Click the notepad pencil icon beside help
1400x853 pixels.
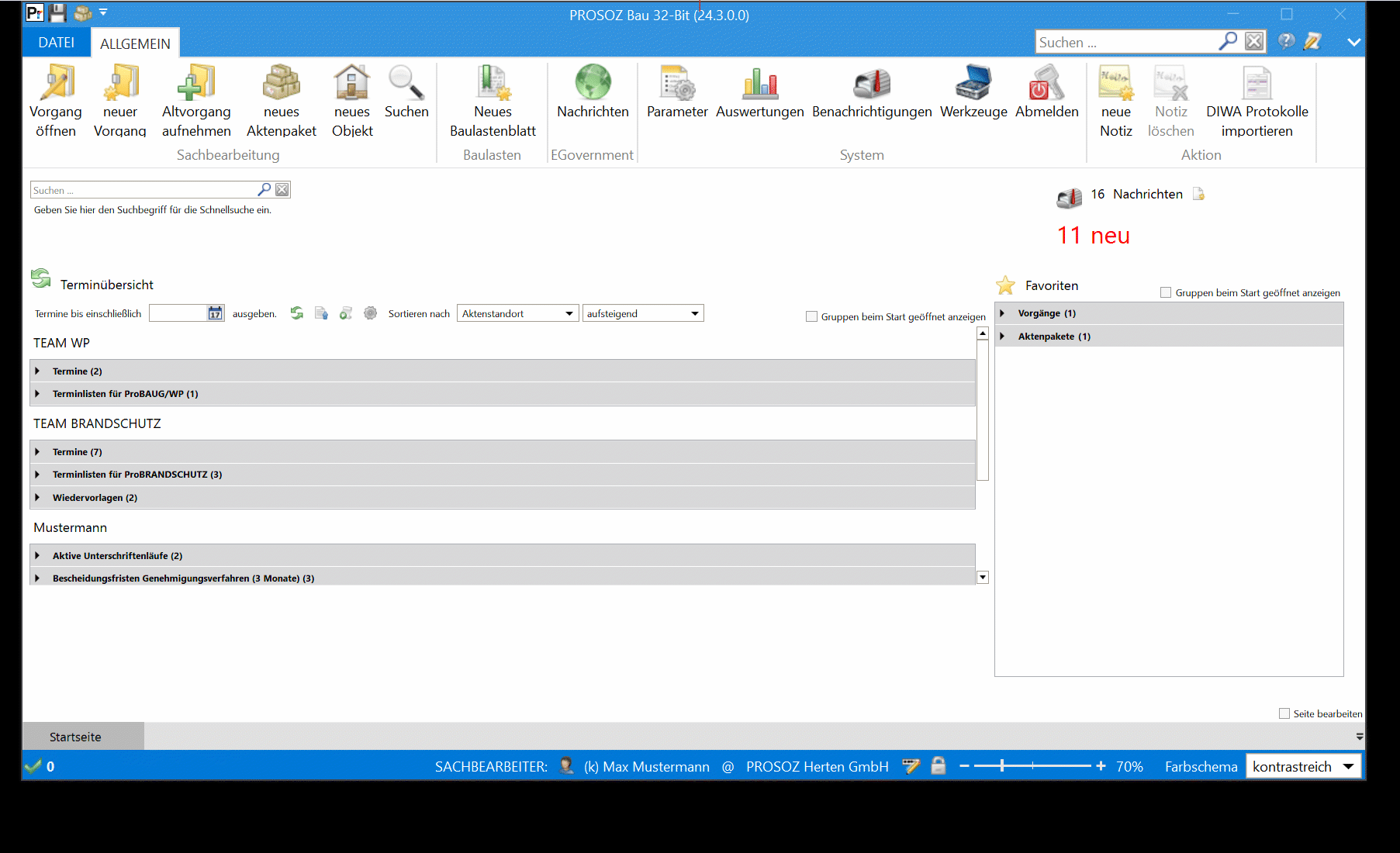[x=1312, y=41]
